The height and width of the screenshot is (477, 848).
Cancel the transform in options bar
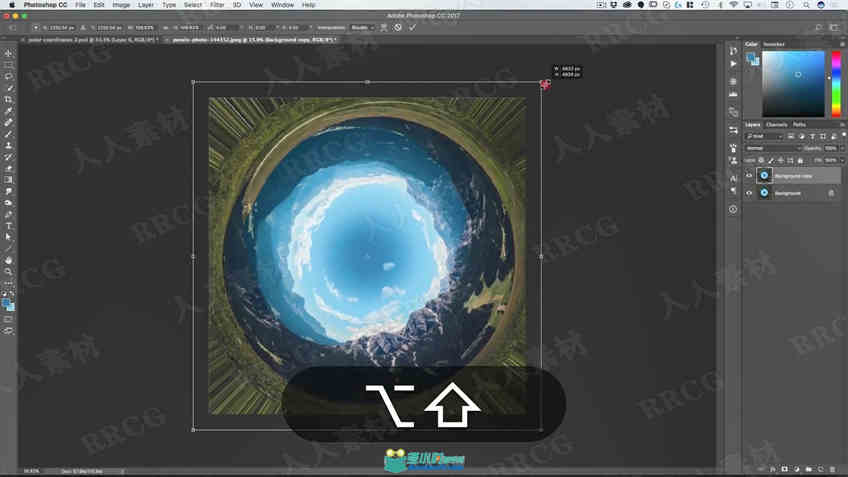pyautogui.click(x=398, y=28)
